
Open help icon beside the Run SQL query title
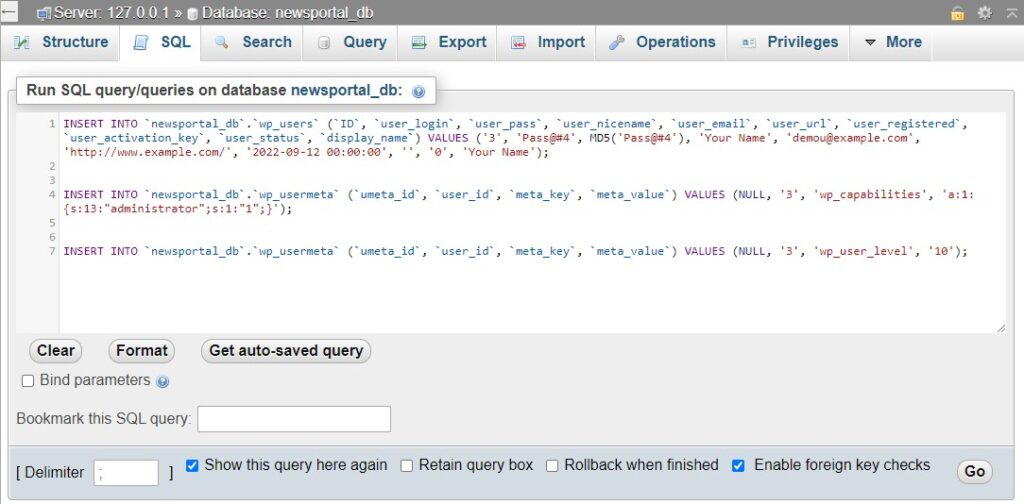pyautogui.click(x=418, y=91)
